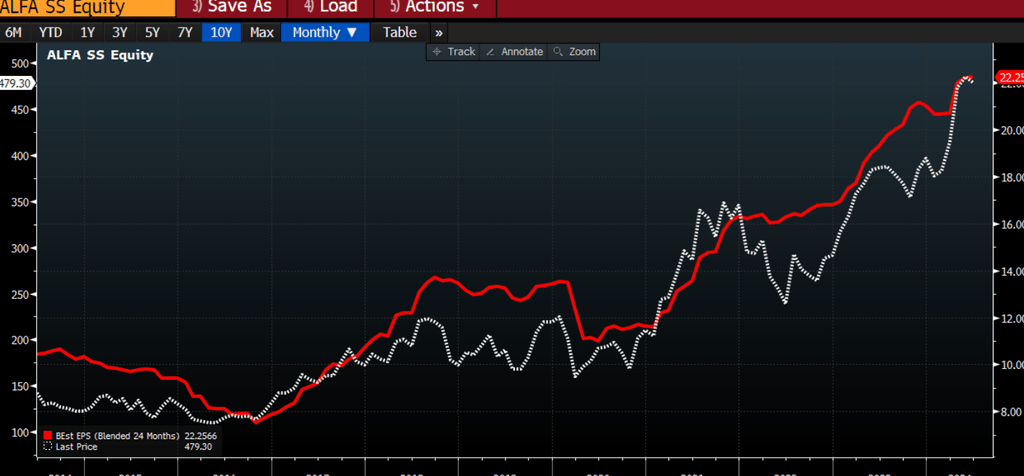Screen dimensions: 1024x476
Task: Show the Max time range
Action: click(x=262, y=32)
